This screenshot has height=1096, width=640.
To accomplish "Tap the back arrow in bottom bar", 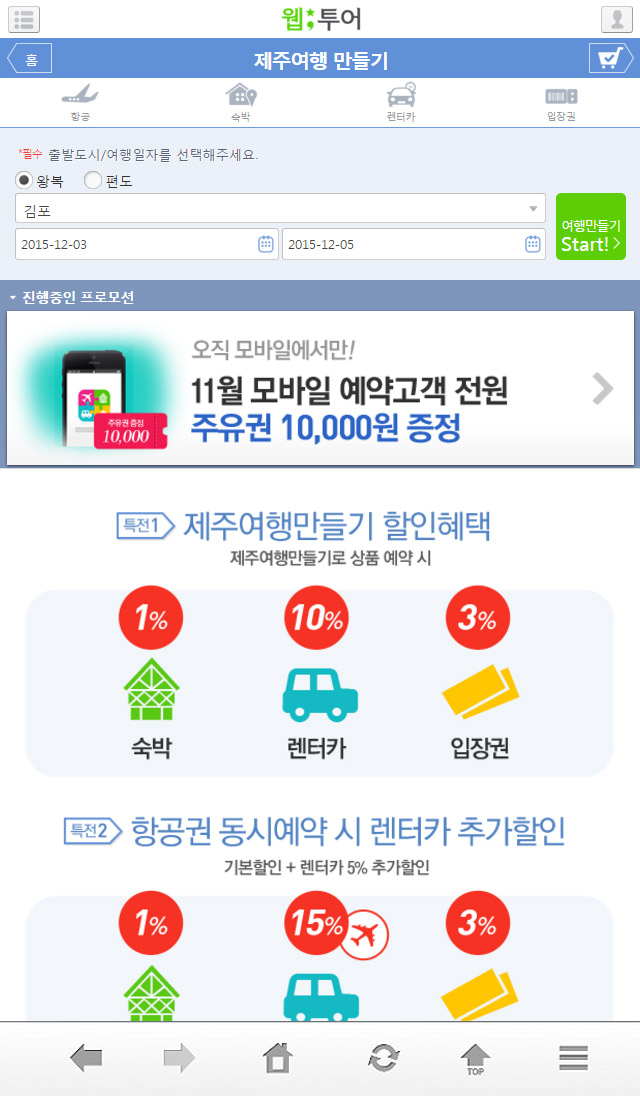I will pyautogui.click(x=86, y=1058).
